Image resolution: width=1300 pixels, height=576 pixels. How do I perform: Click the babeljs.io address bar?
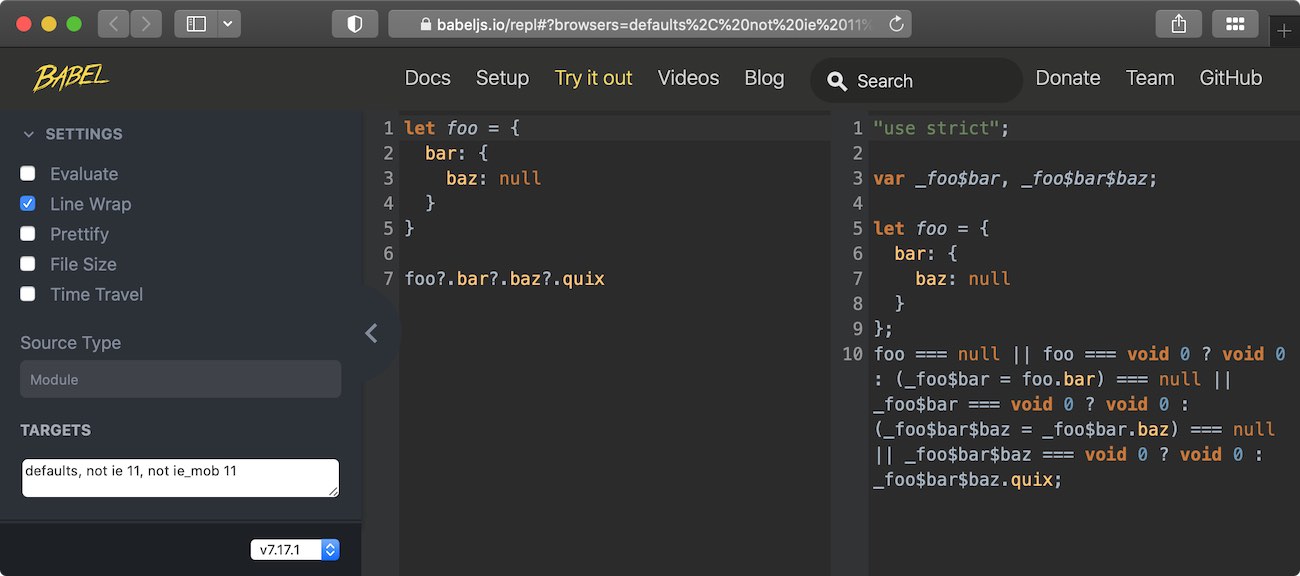(649, 24)
